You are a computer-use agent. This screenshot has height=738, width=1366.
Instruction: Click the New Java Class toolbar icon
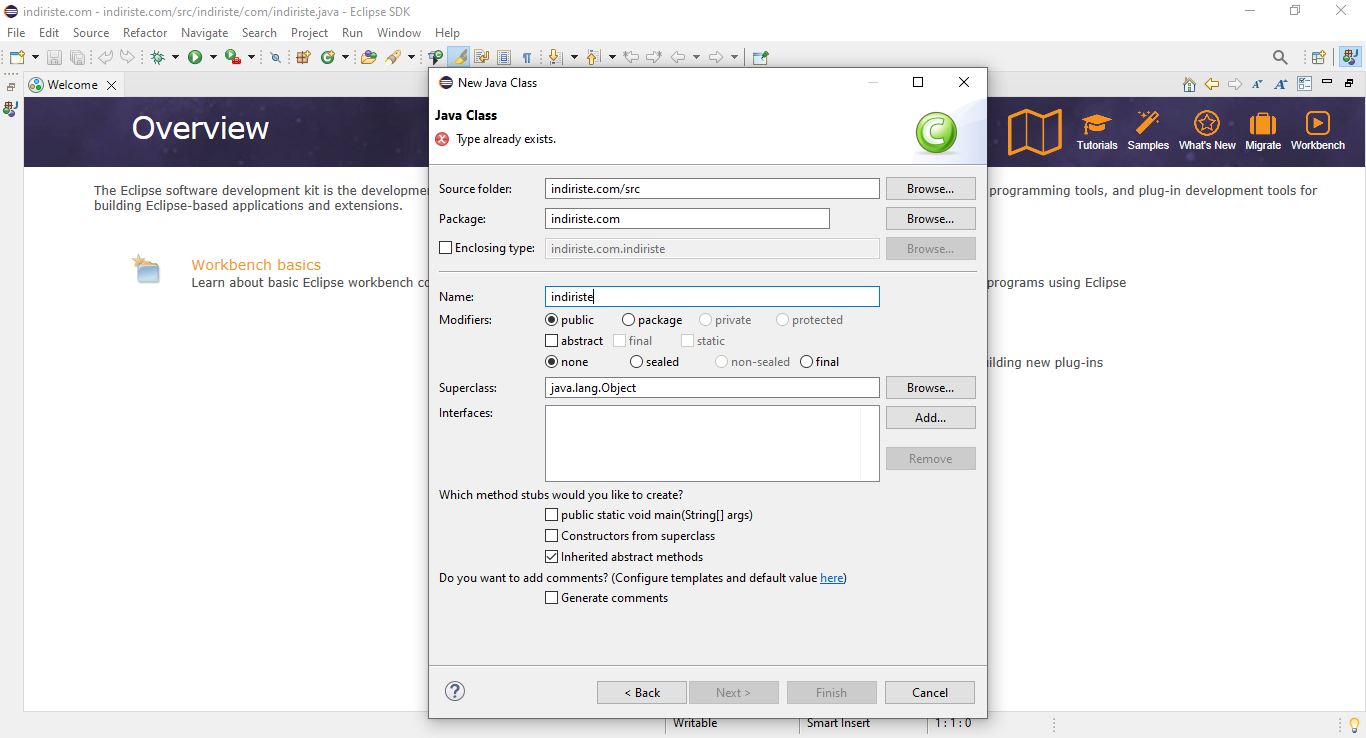tap(327, 57)
